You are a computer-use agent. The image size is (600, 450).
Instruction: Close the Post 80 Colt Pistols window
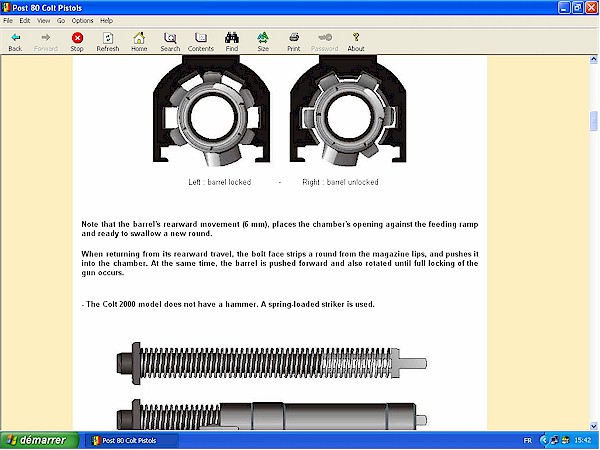click(x=591, y=8)
